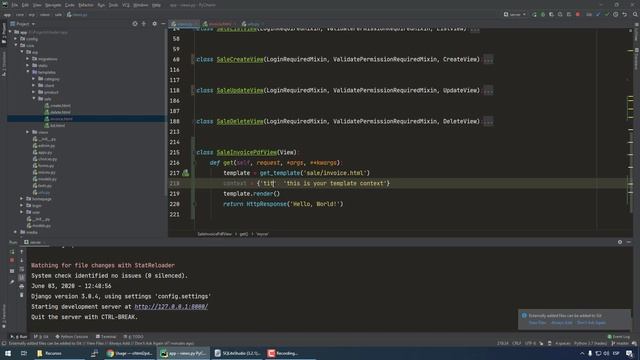The width and height of the screenshot is (640, 360).
Task: Click the print icon in Run panel
Action: pos(22,286)
